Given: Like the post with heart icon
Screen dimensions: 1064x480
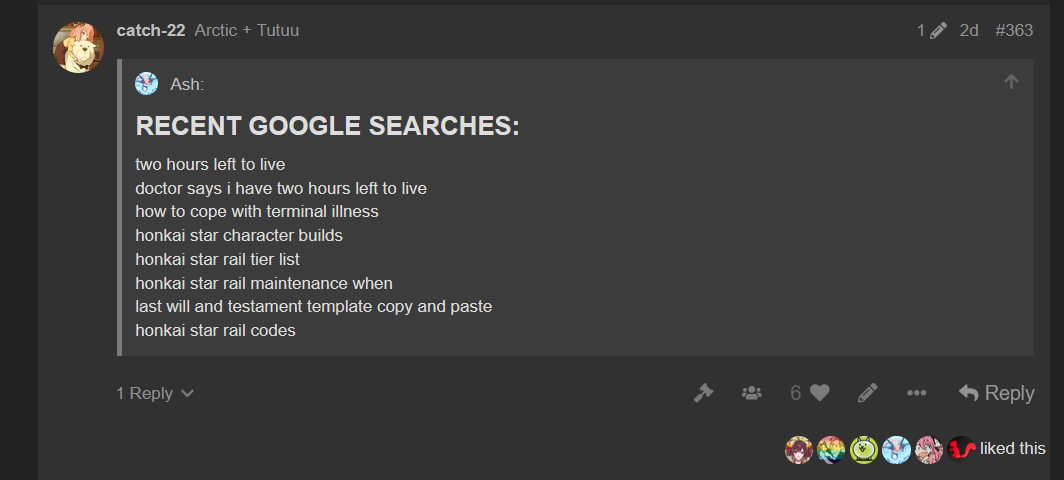Looking at the screenshot, I should pos(820,393).
